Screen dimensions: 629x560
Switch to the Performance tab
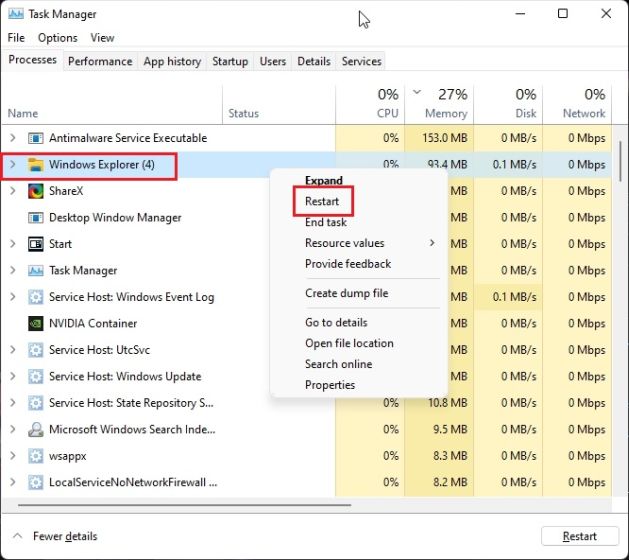click(x=100, y=61)
